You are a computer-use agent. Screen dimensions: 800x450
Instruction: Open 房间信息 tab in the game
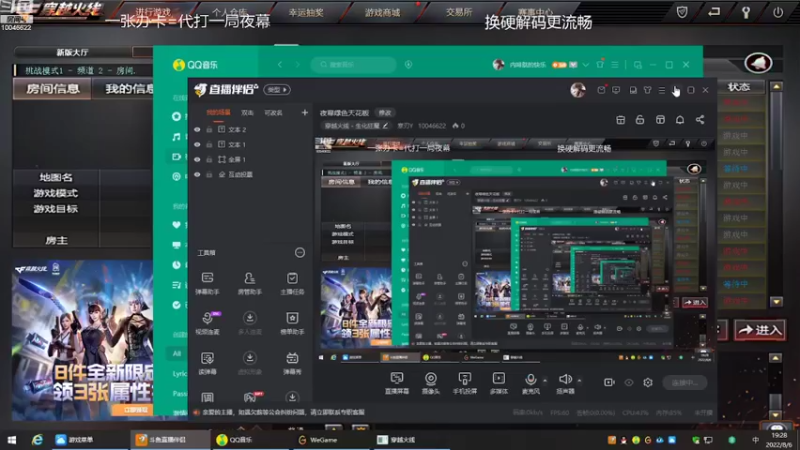click(53, 89)
